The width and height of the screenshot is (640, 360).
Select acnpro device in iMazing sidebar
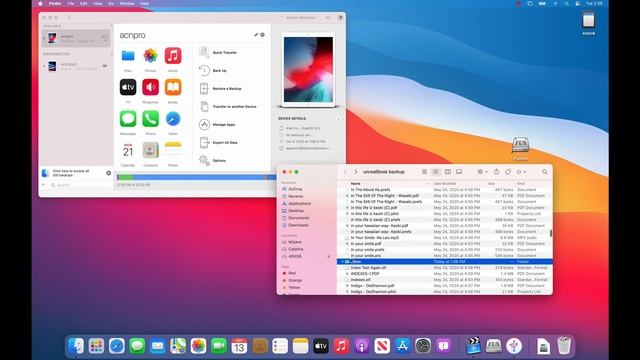coord(76,38)
